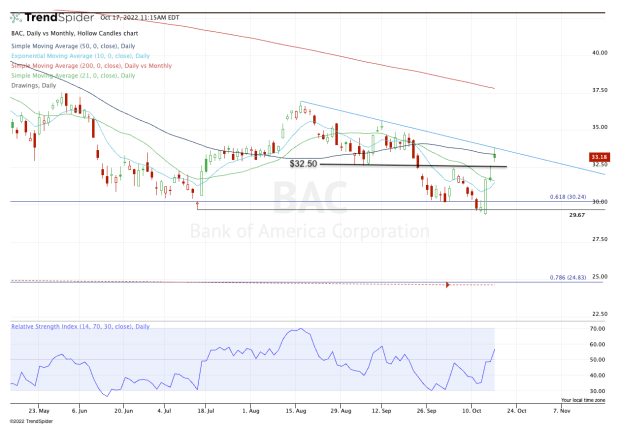Click the 12. Sep date label

[382, 411]
